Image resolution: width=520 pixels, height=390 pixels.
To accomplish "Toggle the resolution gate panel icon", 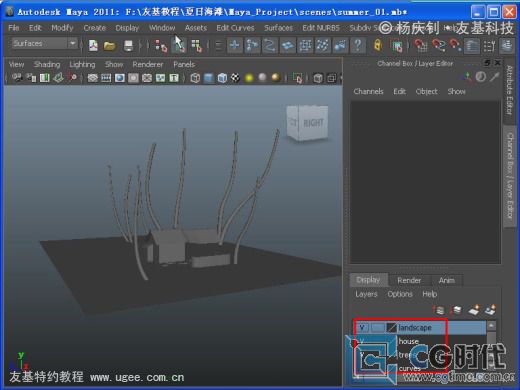I will (120, 78).
